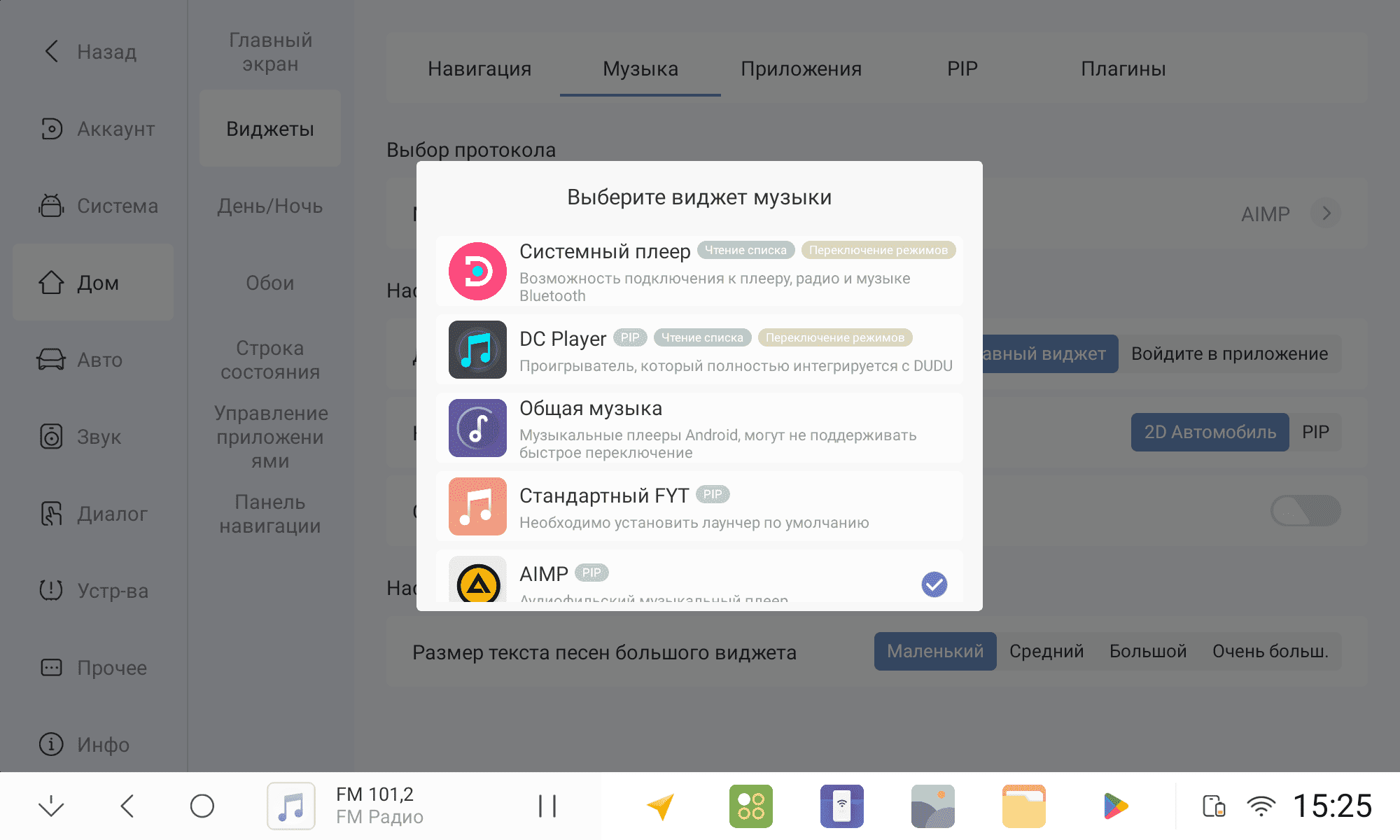The width and height of the screenshot is (1400, 840).
Task: Click the 2D Автомобиль button
Action: pos(1210,432)
